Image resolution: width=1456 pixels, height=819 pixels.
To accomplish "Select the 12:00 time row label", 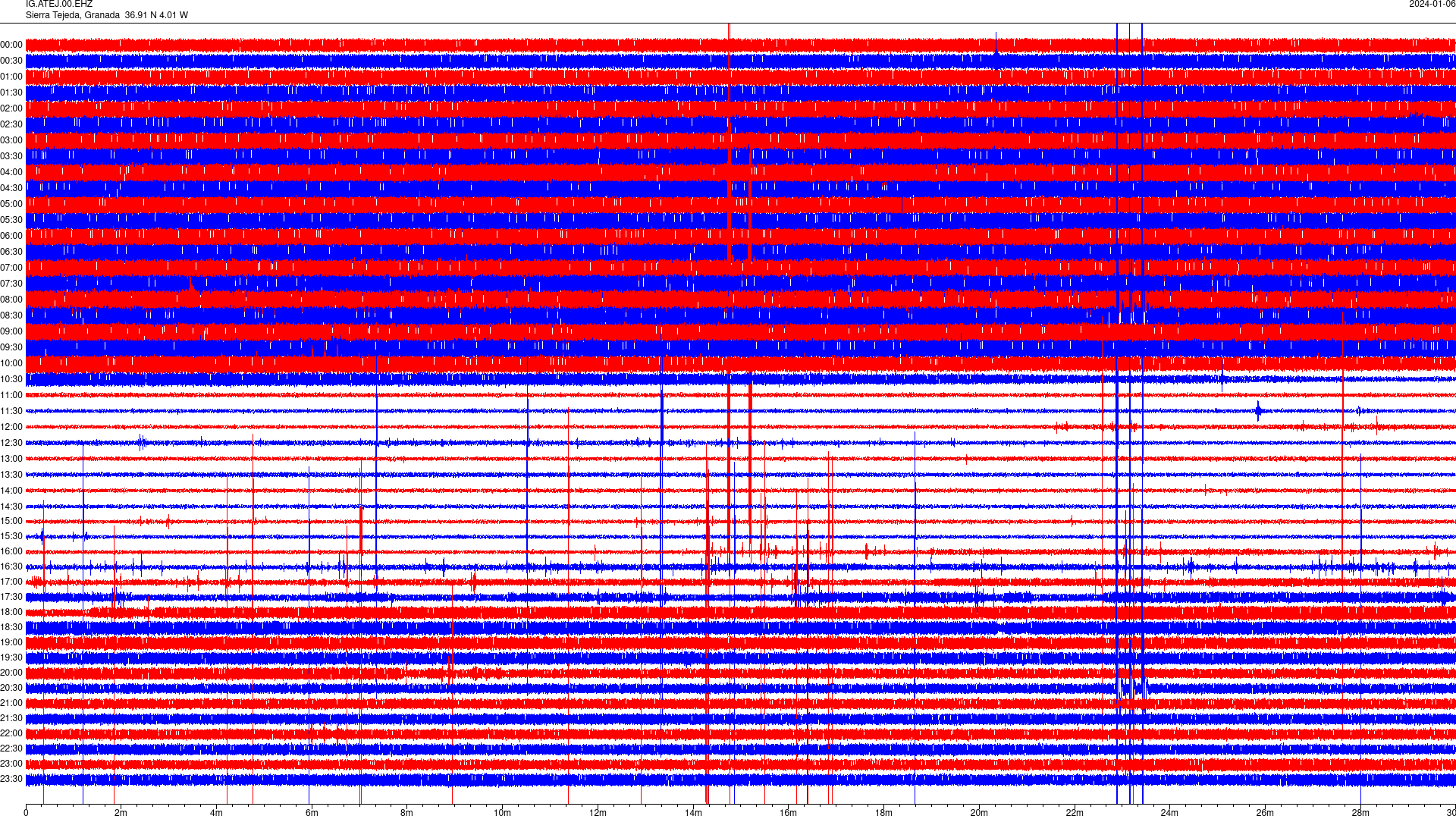I will point(11,427).
